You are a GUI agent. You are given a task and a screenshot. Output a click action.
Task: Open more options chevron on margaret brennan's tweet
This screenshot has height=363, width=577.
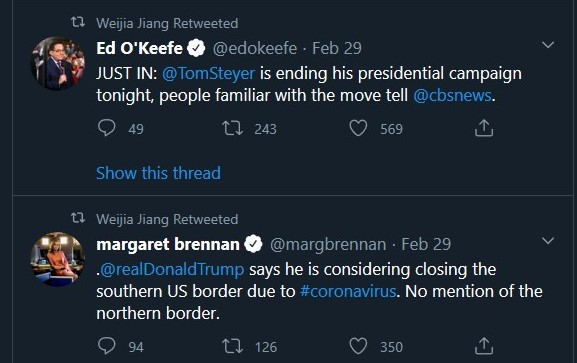pyautogui.click(x=548, y=241)
